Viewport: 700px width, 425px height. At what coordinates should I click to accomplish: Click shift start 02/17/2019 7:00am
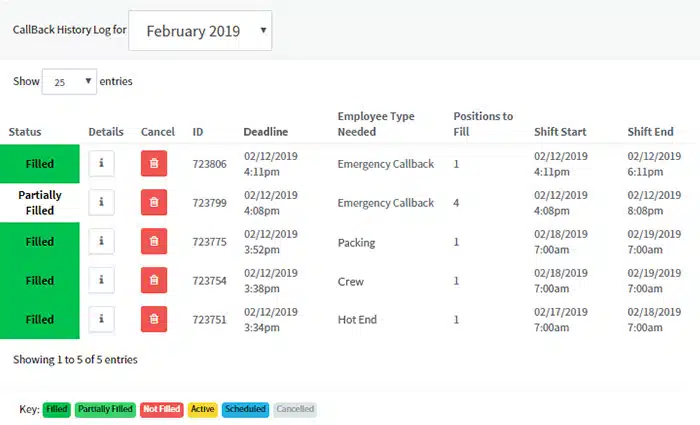pyautogui.click(x=561, y=319)
